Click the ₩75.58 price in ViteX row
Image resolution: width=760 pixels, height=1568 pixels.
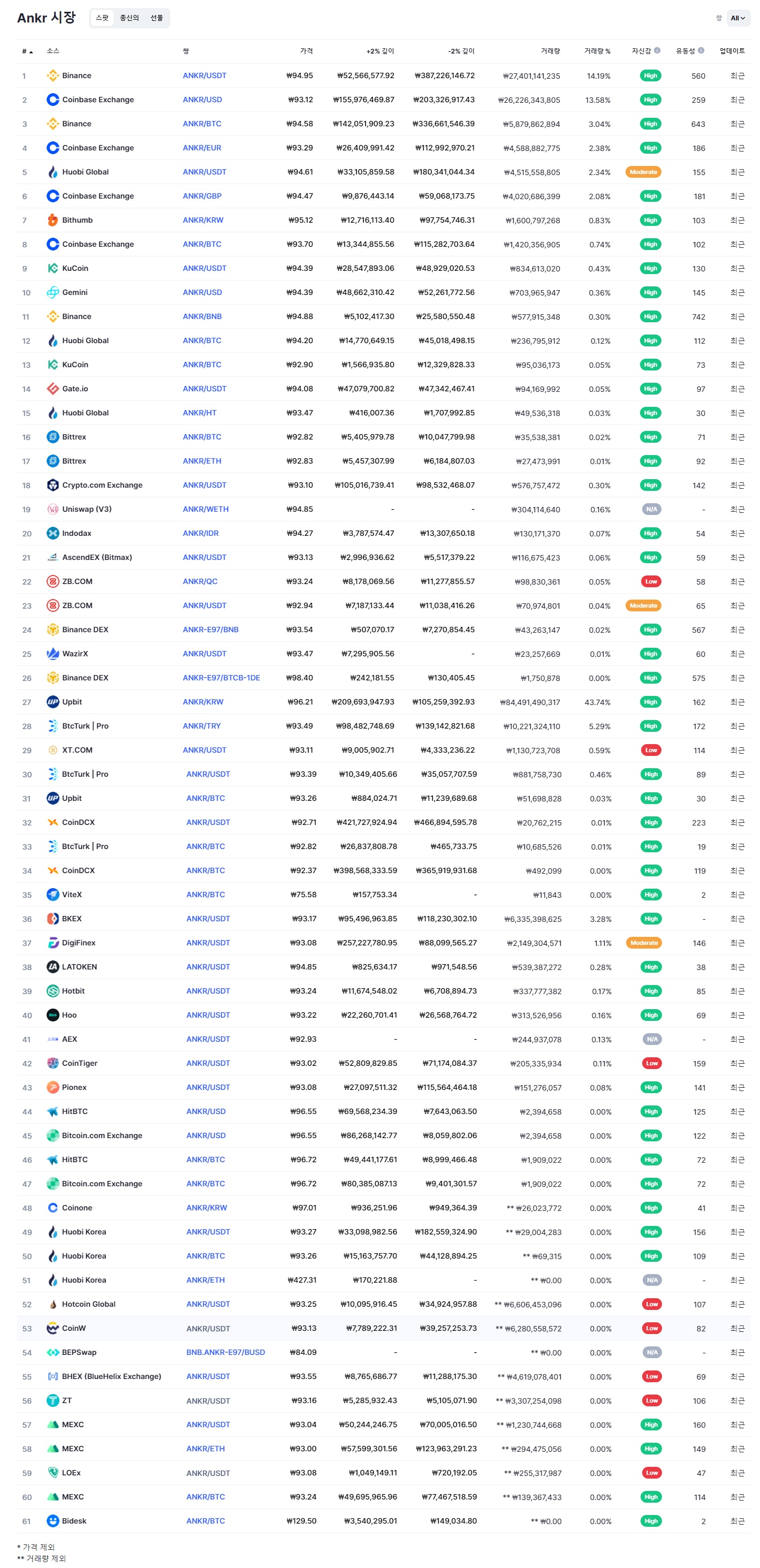coord(303,895)
